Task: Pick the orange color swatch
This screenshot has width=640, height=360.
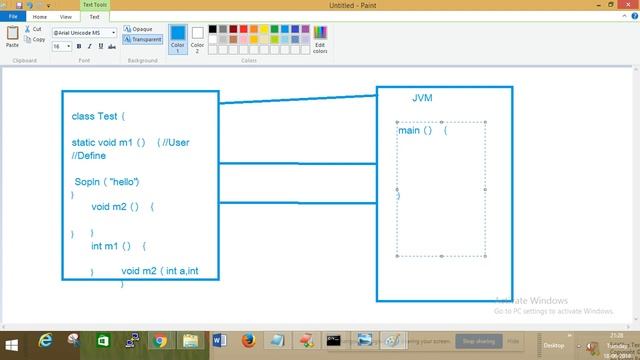Action: coord(254,29)
